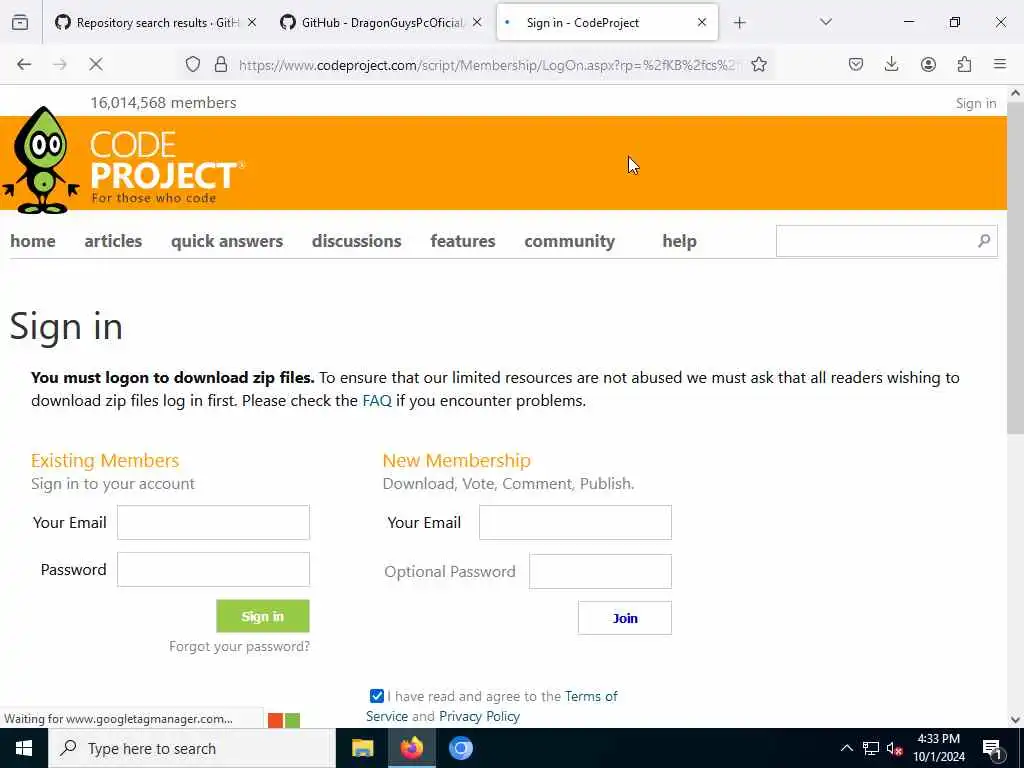Stop page loading with the X icon
This screenshot has width=1024, height=768.
[x=96, y=64]
